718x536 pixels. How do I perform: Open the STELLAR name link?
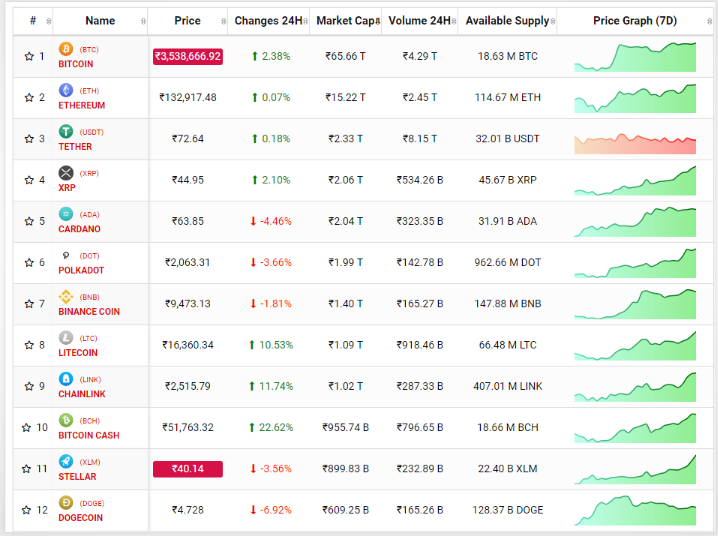(77, 476)
